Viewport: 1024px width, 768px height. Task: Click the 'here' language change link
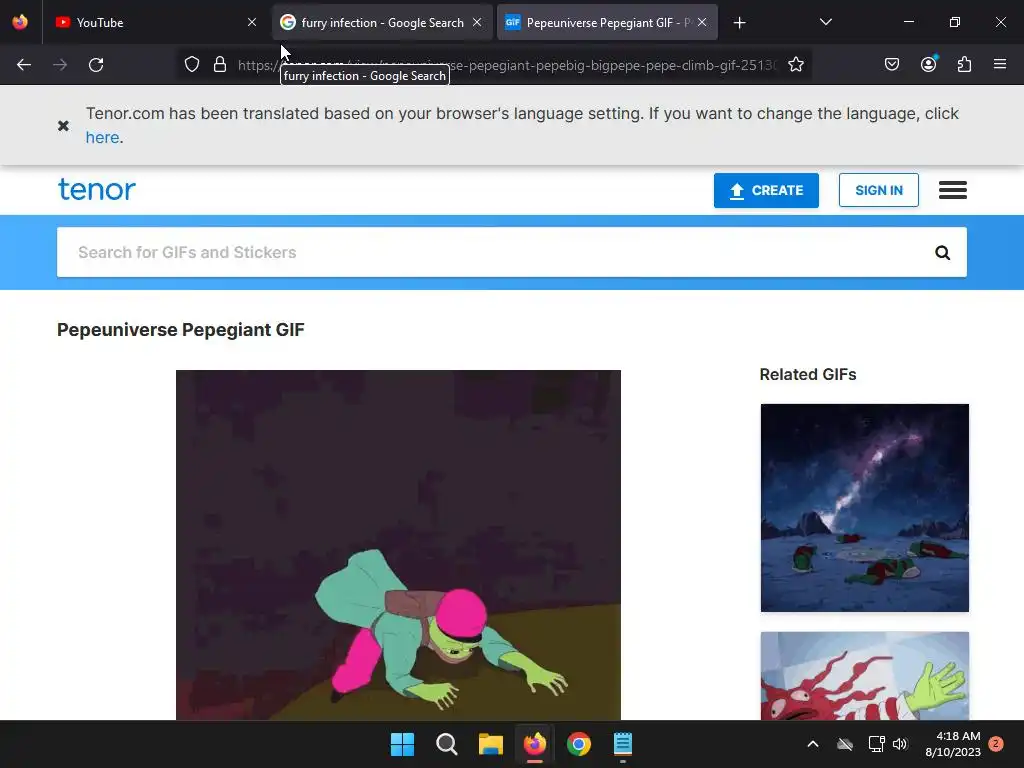tap(103, 137)
